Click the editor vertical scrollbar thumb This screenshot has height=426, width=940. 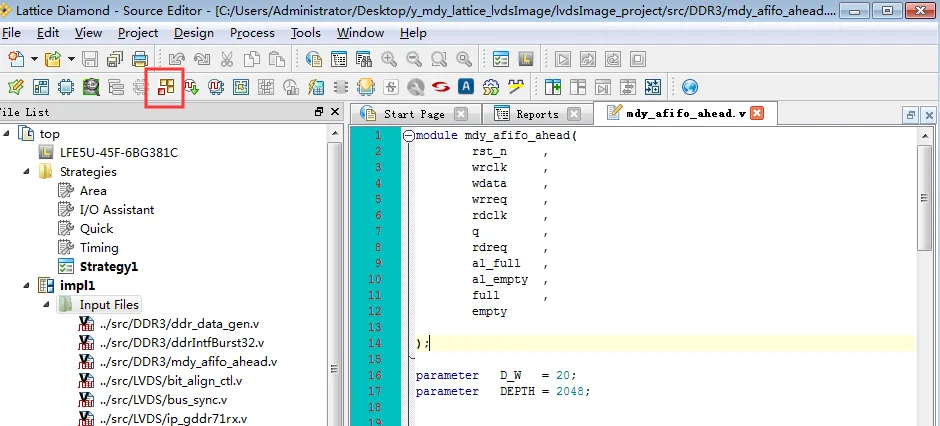(x=924, y=198)
